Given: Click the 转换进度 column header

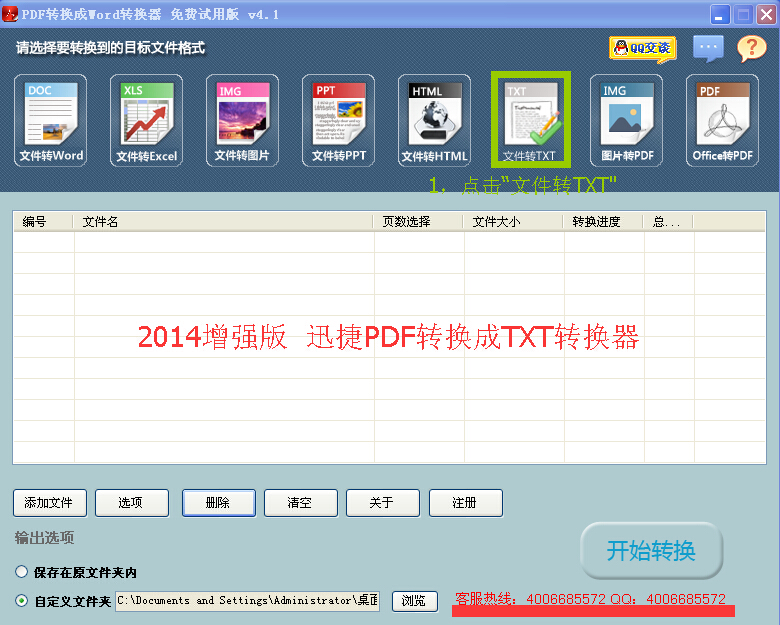Looking at the screenshot, I should [603, 221].
